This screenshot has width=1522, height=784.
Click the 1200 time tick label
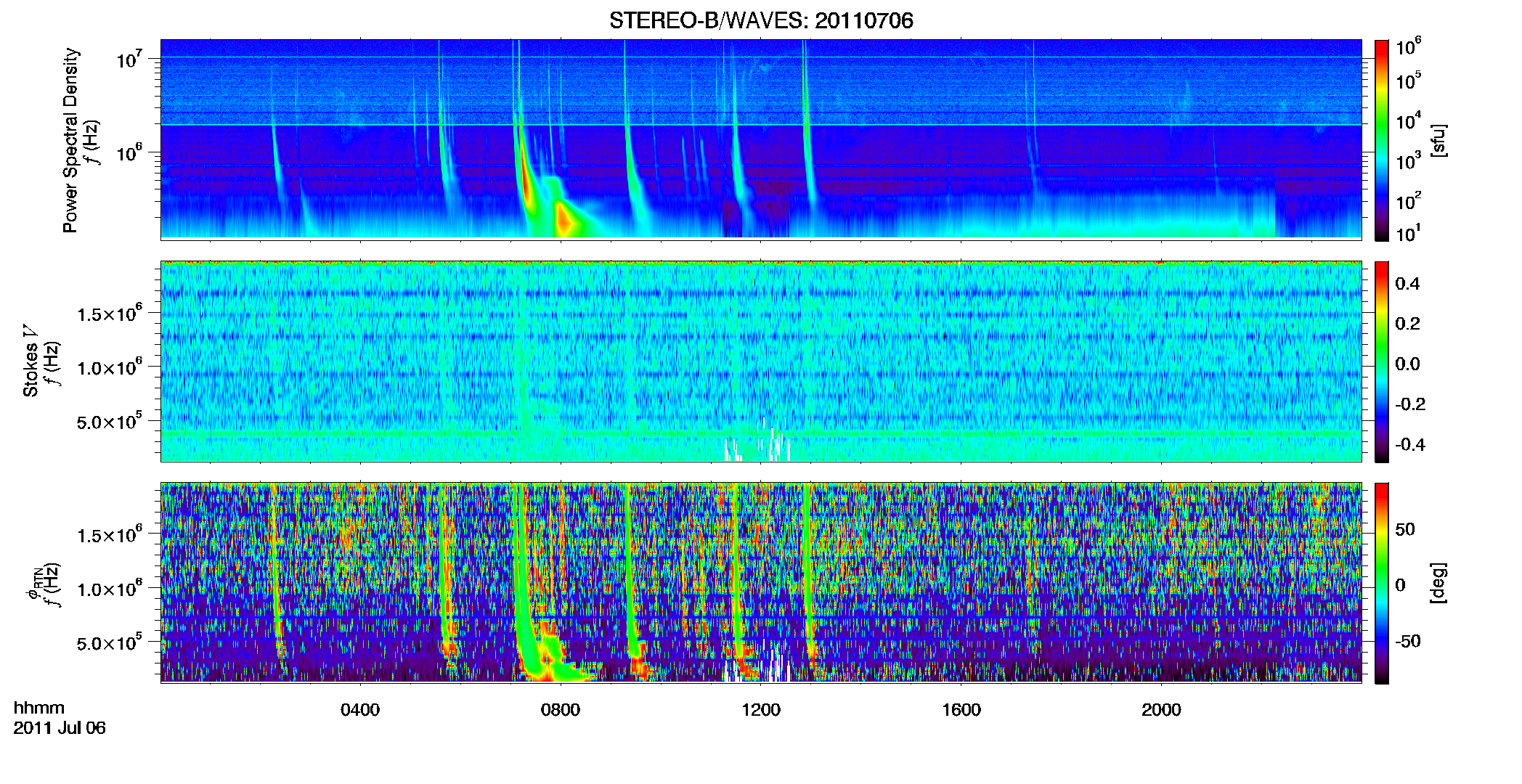(761, 710)
